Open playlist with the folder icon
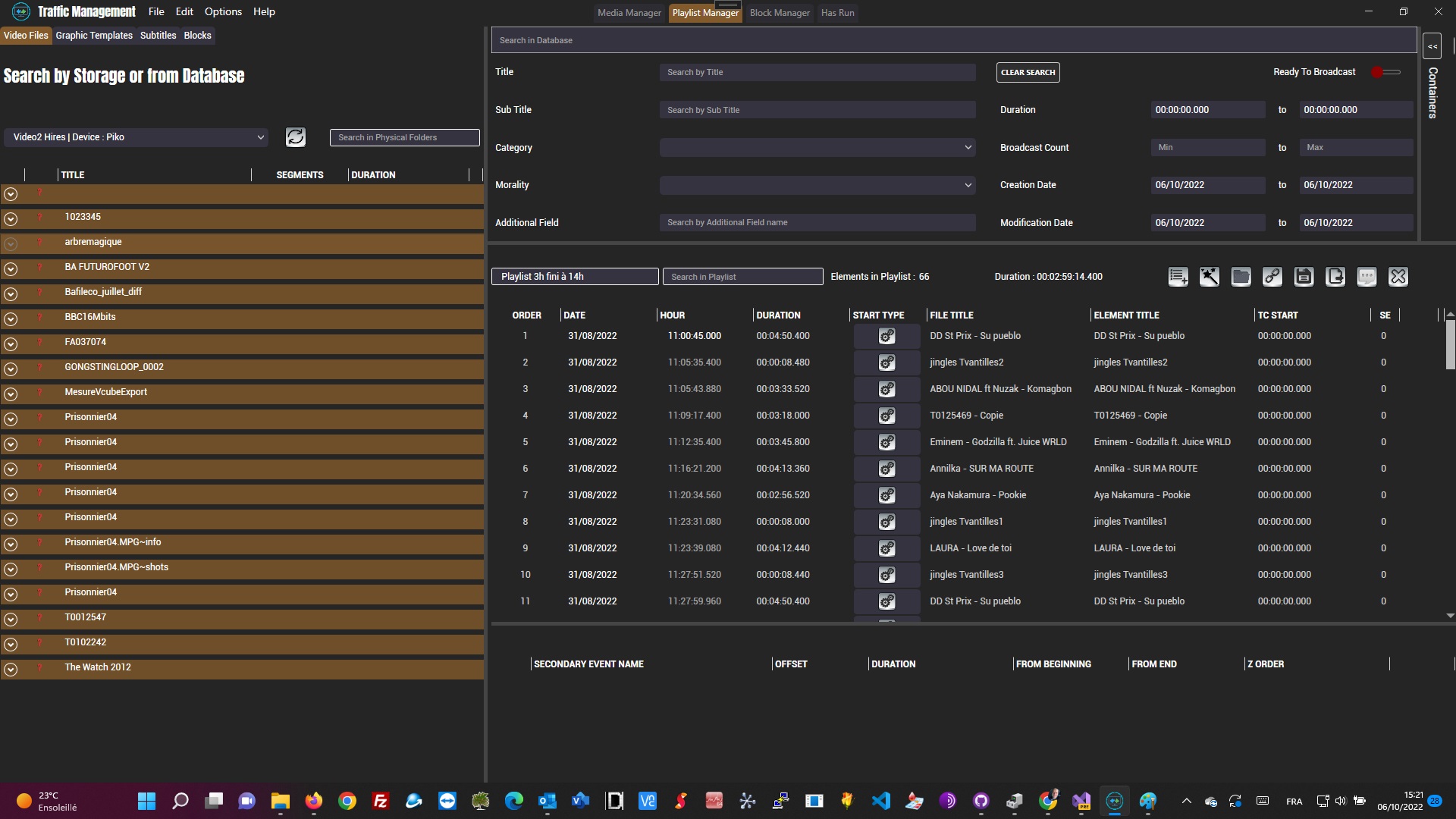 [1241, 277]
